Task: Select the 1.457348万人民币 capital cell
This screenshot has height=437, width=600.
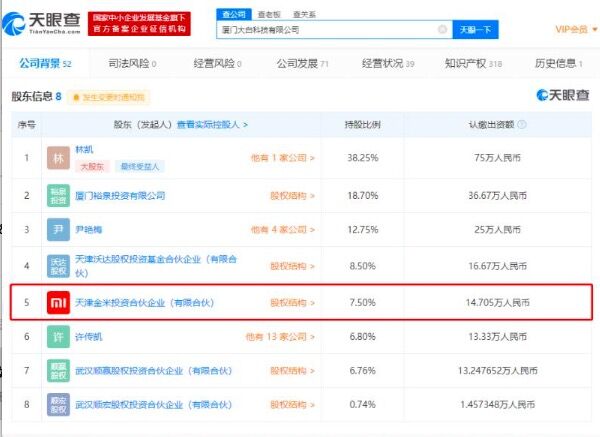Action: pos(497,404)
